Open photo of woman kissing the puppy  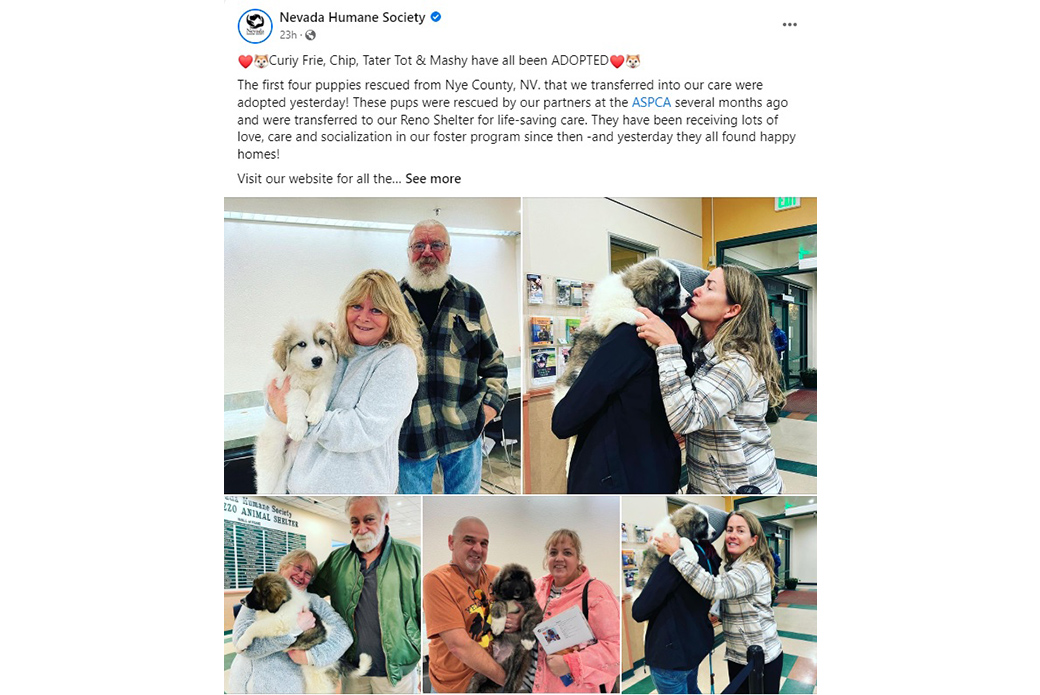(x=670, y=346)
